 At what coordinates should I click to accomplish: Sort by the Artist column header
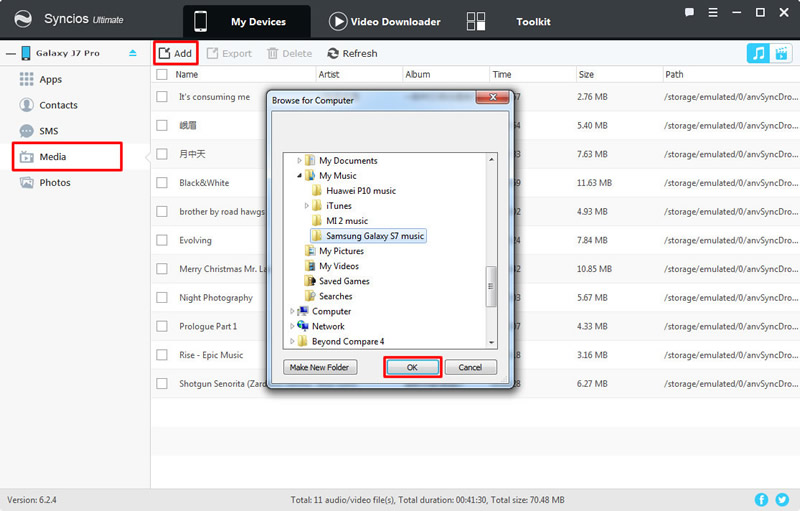329,74
